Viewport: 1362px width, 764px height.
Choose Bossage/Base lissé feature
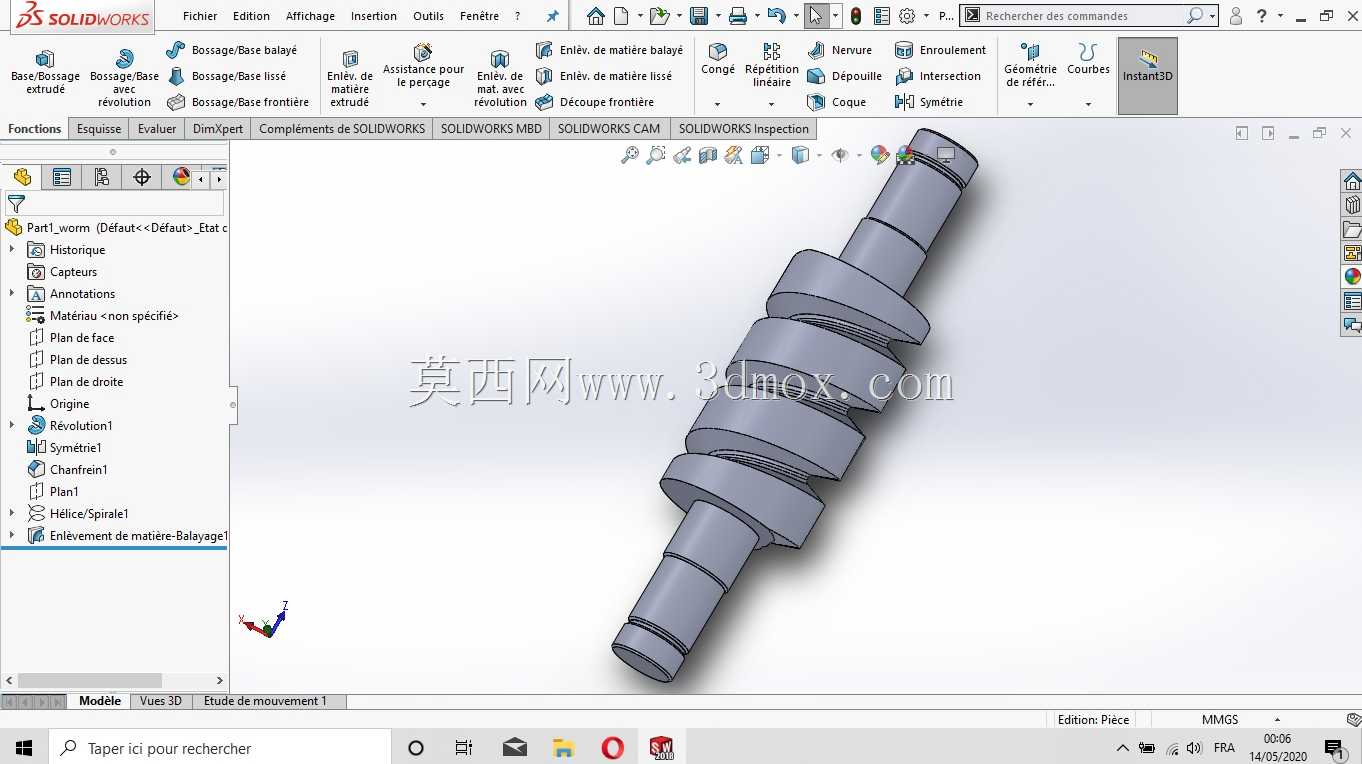[226, 76]
